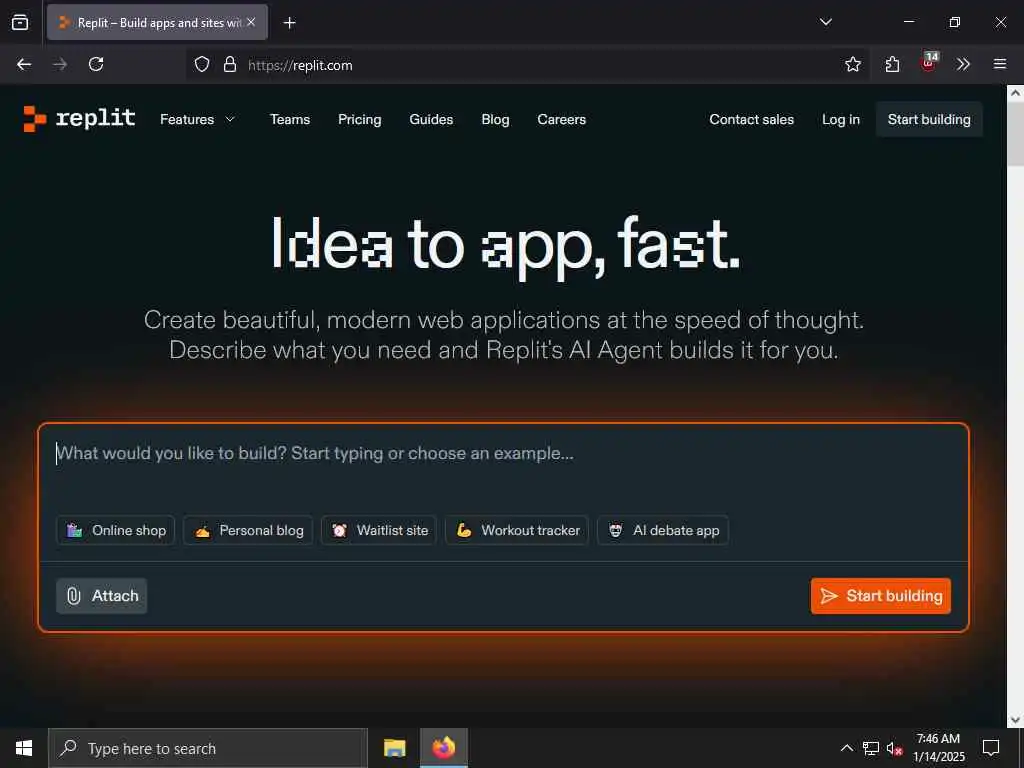
Task: Open the Firefox application menu
Action: click(x=999, y=64)
